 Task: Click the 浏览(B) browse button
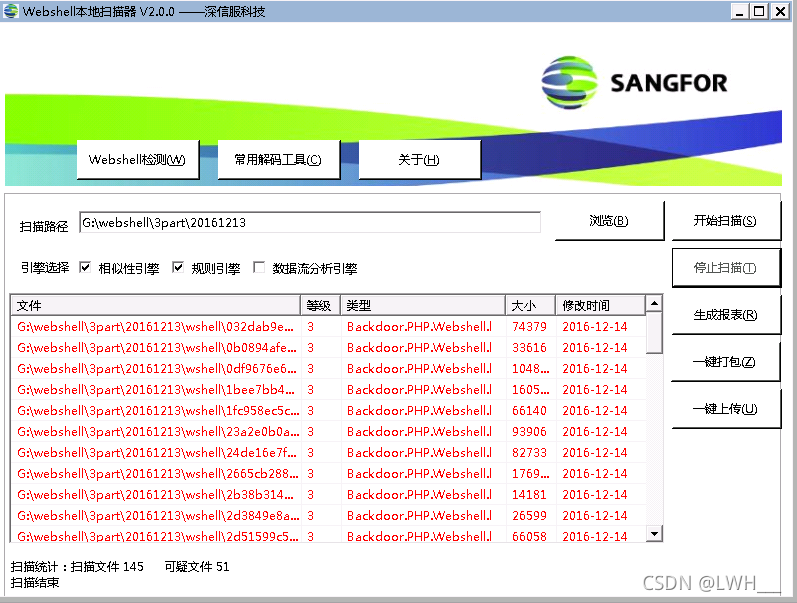[x=609, y=221]
